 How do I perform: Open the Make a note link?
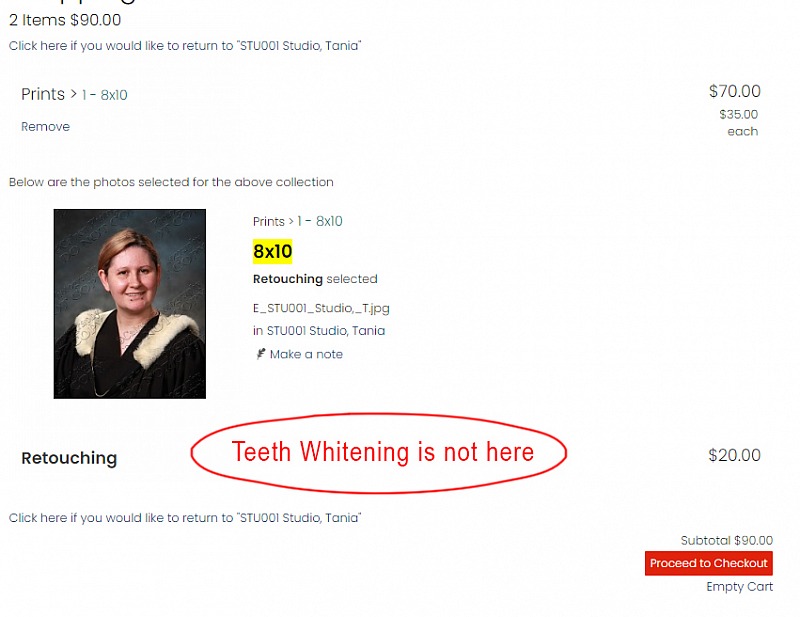(x=306, y=354)
